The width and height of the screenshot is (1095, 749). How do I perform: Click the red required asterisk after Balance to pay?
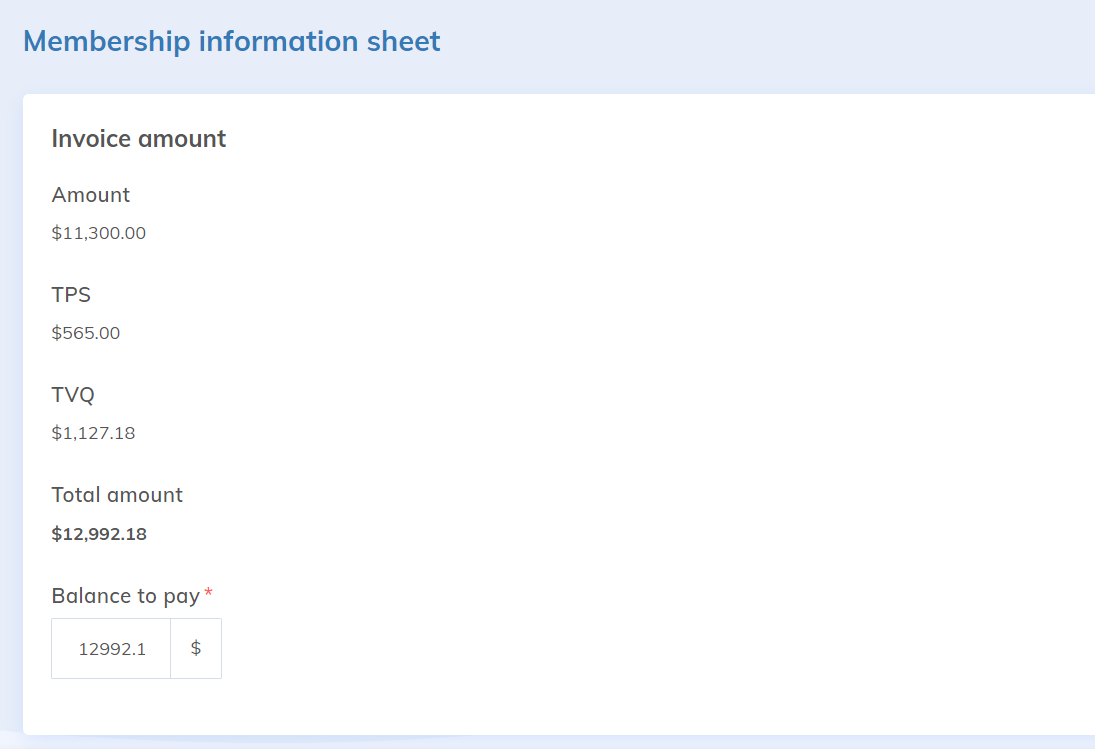point(208,595)
